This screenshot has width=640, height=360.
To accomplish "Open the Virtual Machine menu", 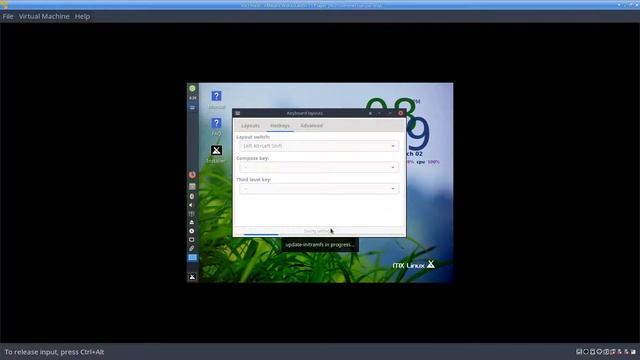I will pyautogui.click(x=44, y=16).
